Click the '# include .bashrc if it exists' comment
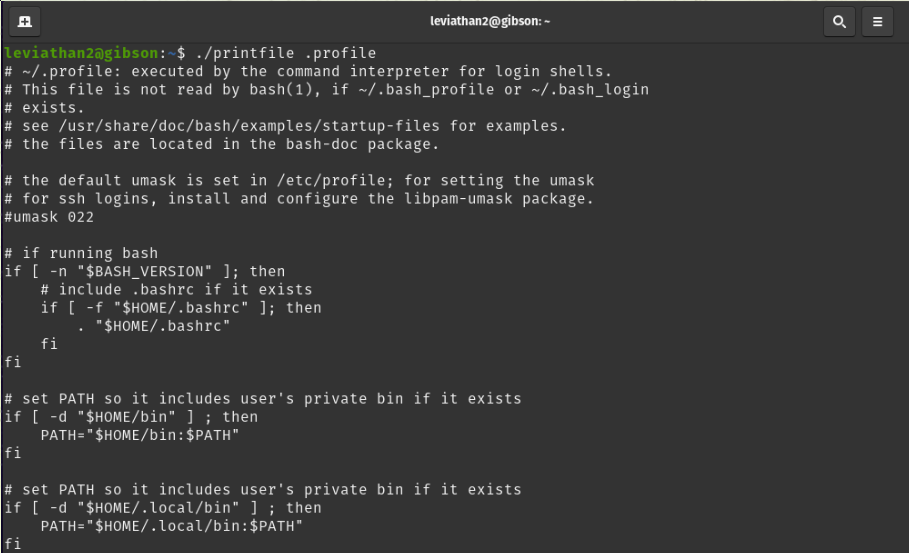The image size is (909, 553). pyautogui.click(x=176, y=289)
